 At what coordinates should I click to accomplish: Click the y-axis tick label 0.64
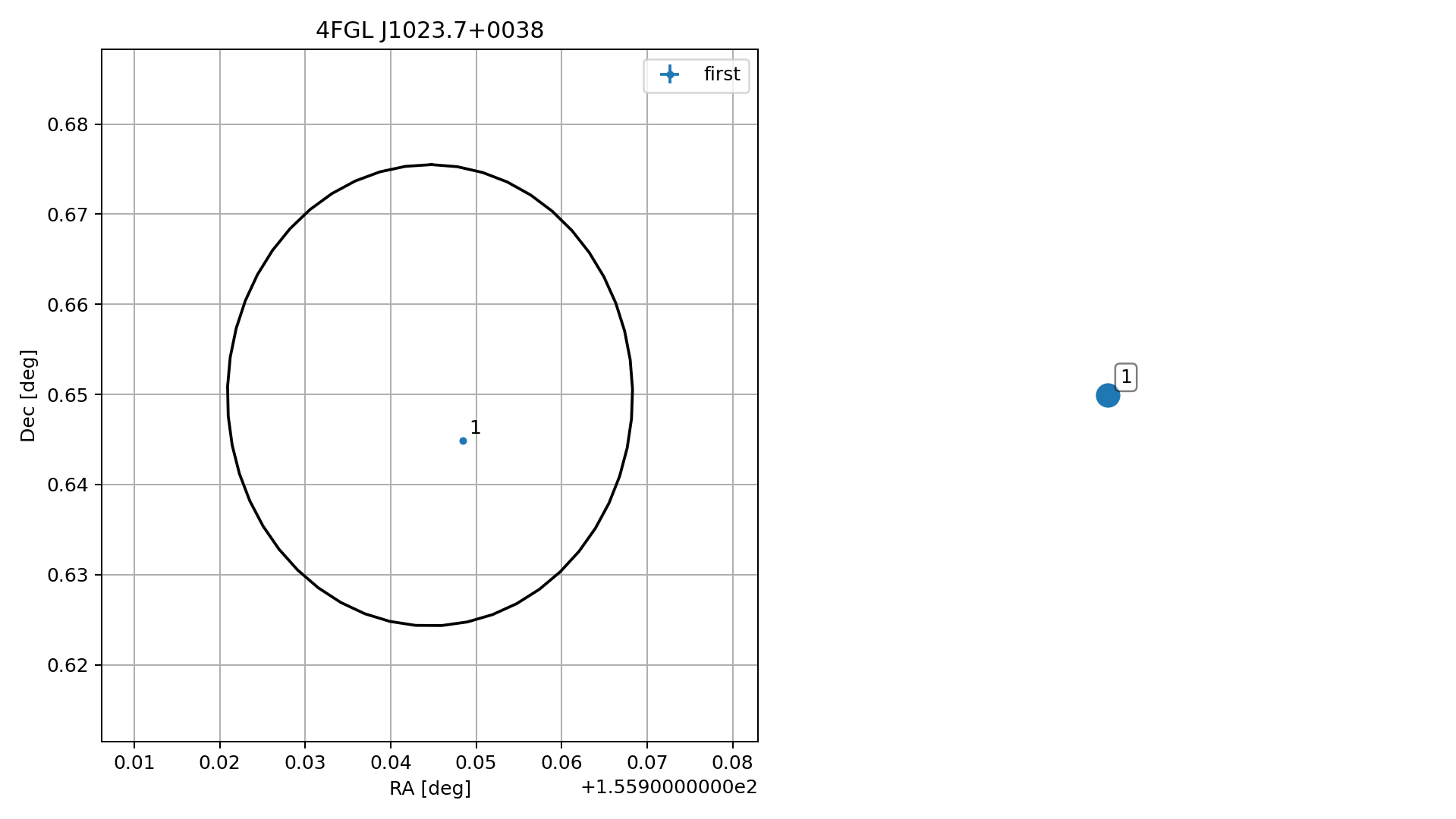pyautogui.click(x=68, y=485)
